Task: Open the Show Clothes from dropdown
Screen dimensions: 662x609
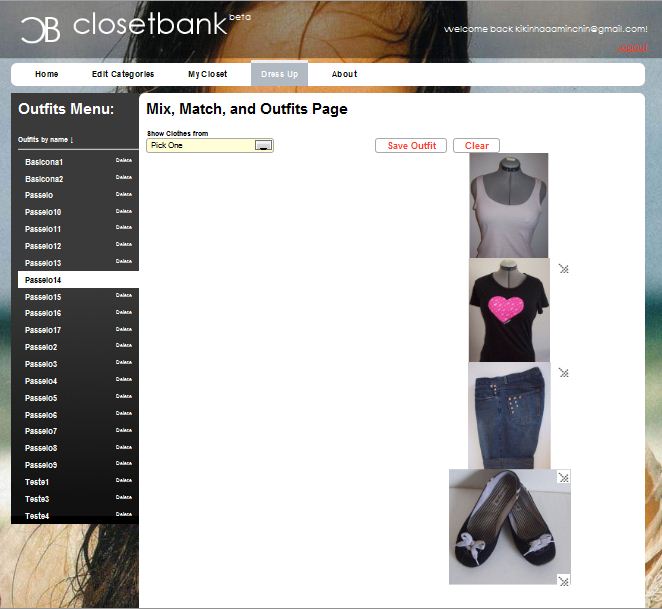Action: pyautogui.click(x=210, y=145)
